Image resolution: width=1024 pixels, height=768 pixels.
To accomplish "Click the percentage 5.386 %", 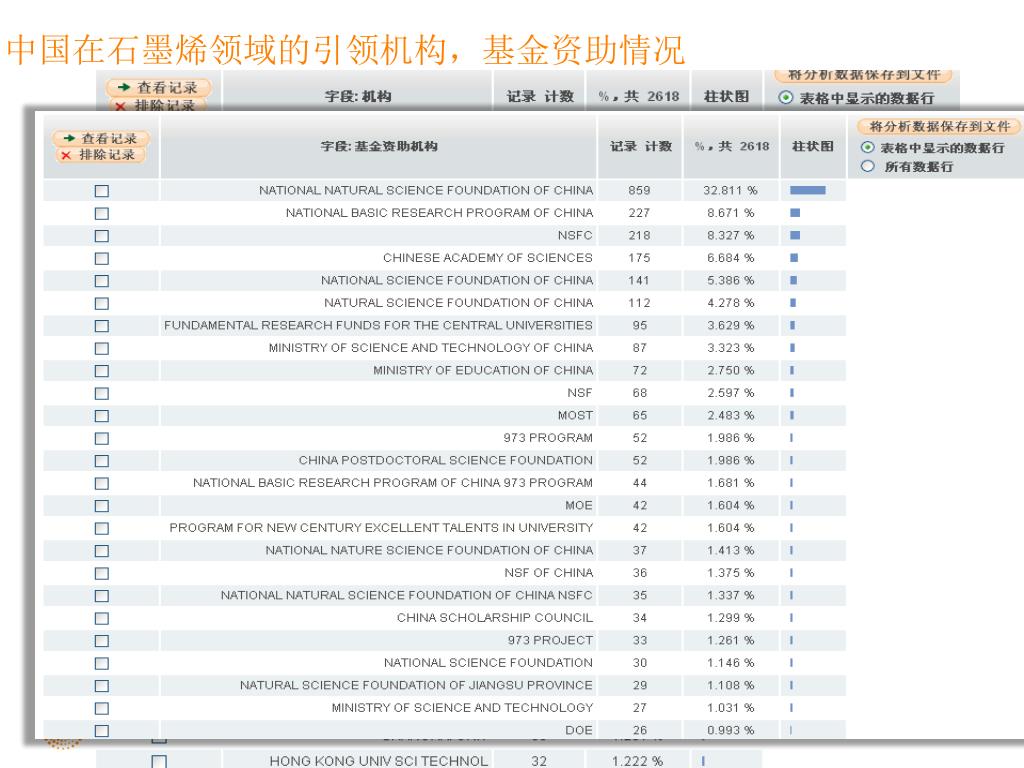I will click(x=730, y=280).
